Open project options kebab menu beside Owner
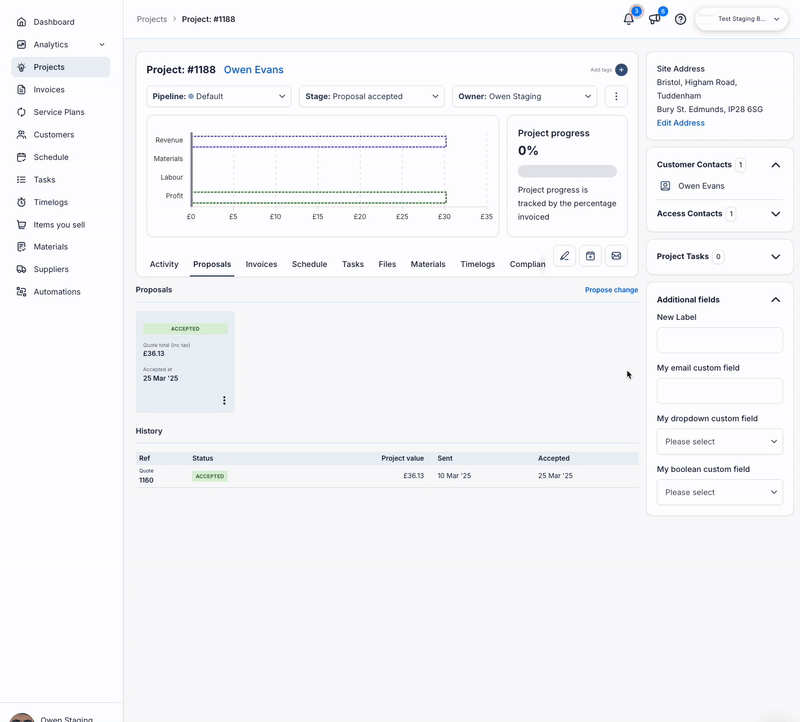800x722 pixels. click(x=616, y=97)
